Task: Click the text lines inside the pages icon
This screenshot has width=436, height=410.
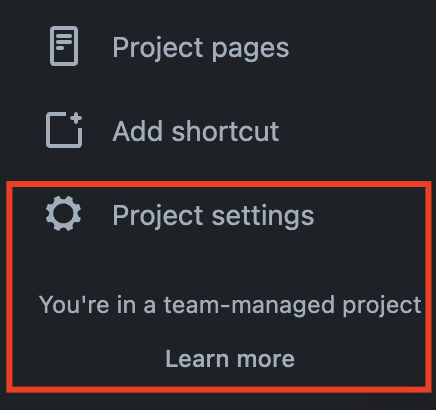Action: pos(64,42)
